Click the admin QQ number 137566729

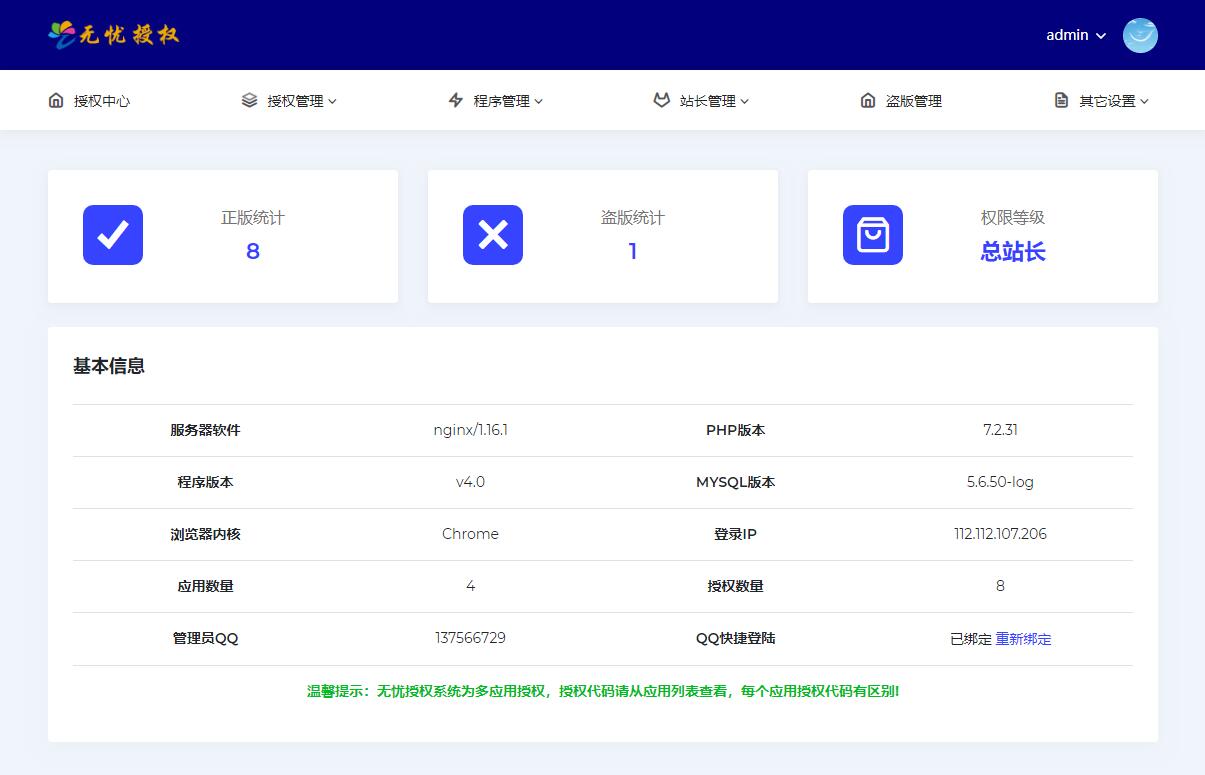click(x=470, y=638)
